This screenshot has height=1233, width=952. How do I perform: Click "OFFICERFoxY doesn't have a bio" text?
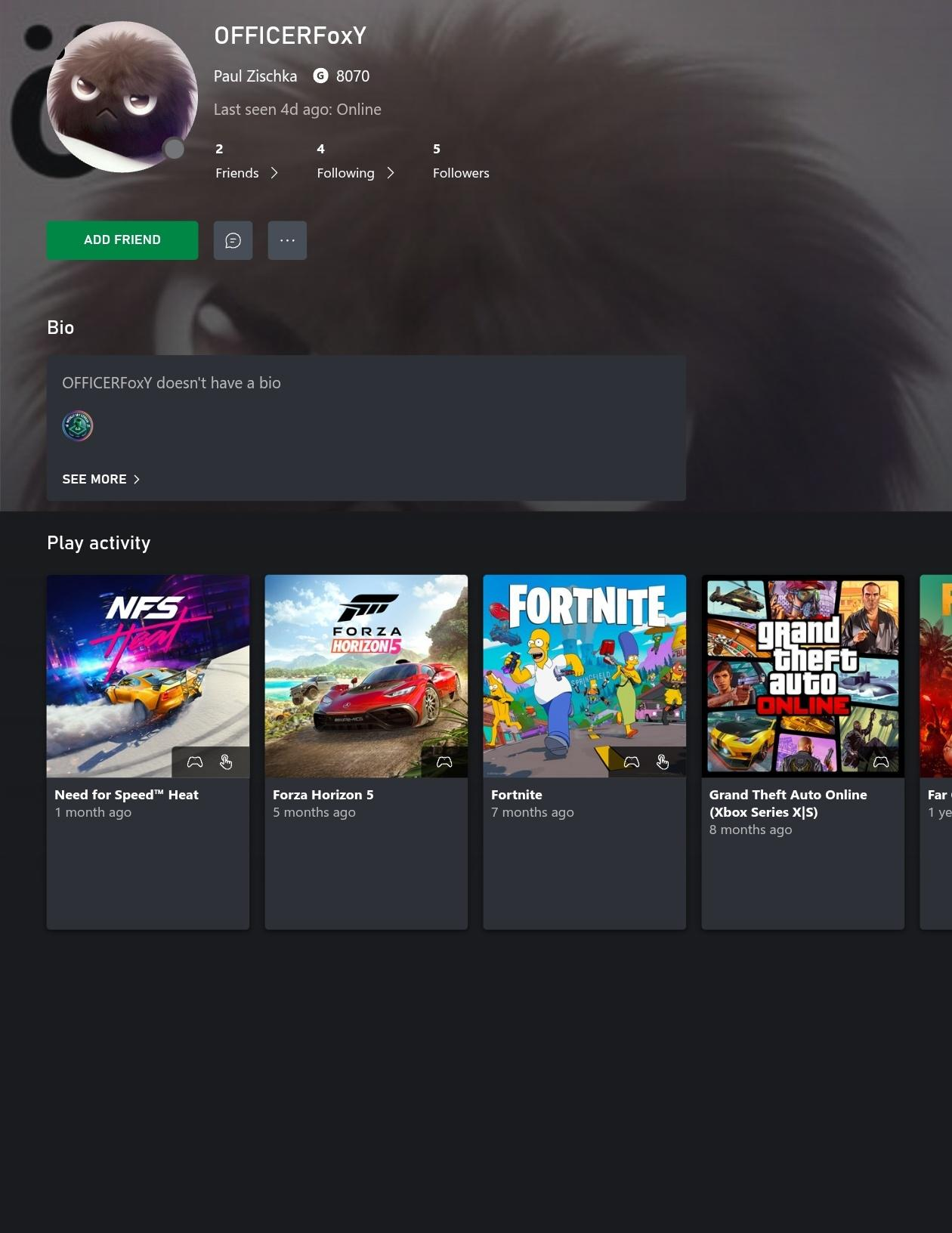pos(172,383)
